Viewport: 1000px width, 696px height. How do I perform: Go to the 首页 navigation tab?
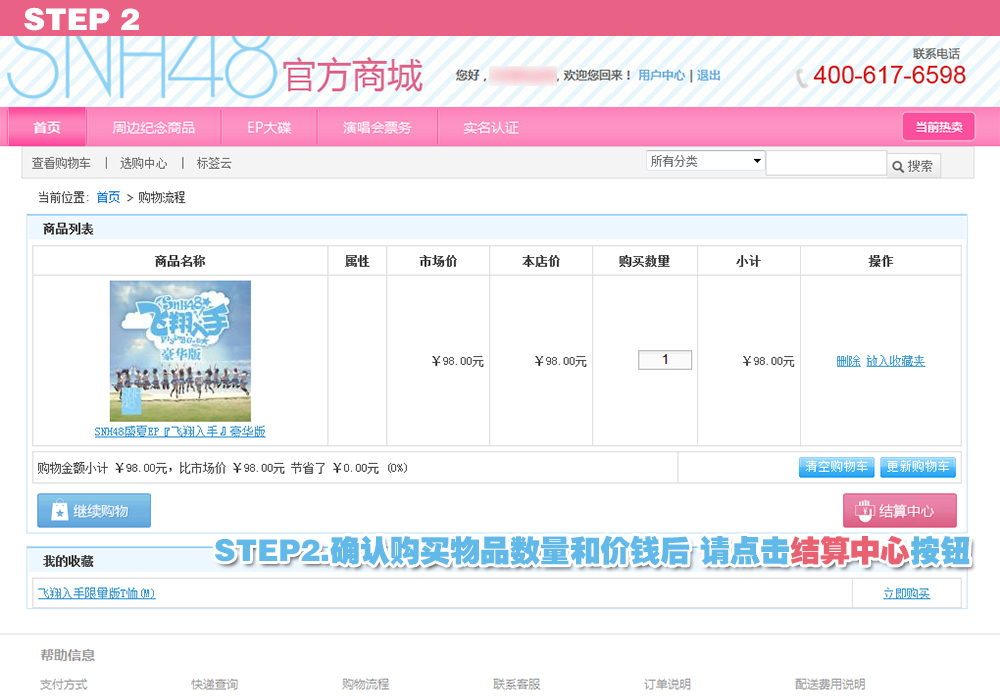[47, 128]
